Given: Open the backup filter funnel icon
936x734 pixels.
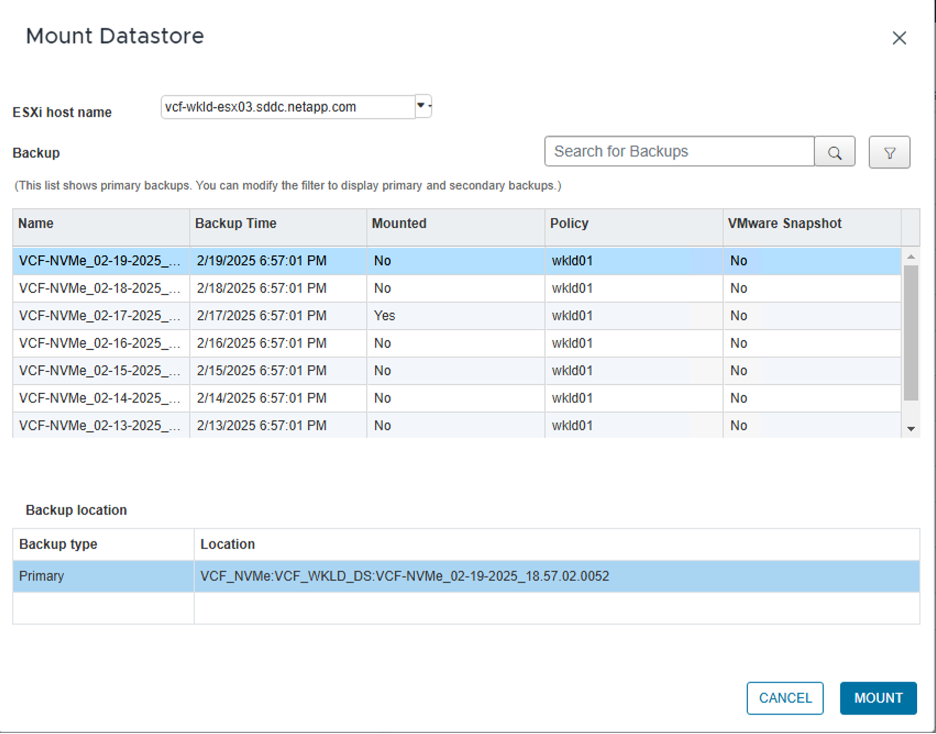Looking at the screenshot, I should tap(889, 153).
